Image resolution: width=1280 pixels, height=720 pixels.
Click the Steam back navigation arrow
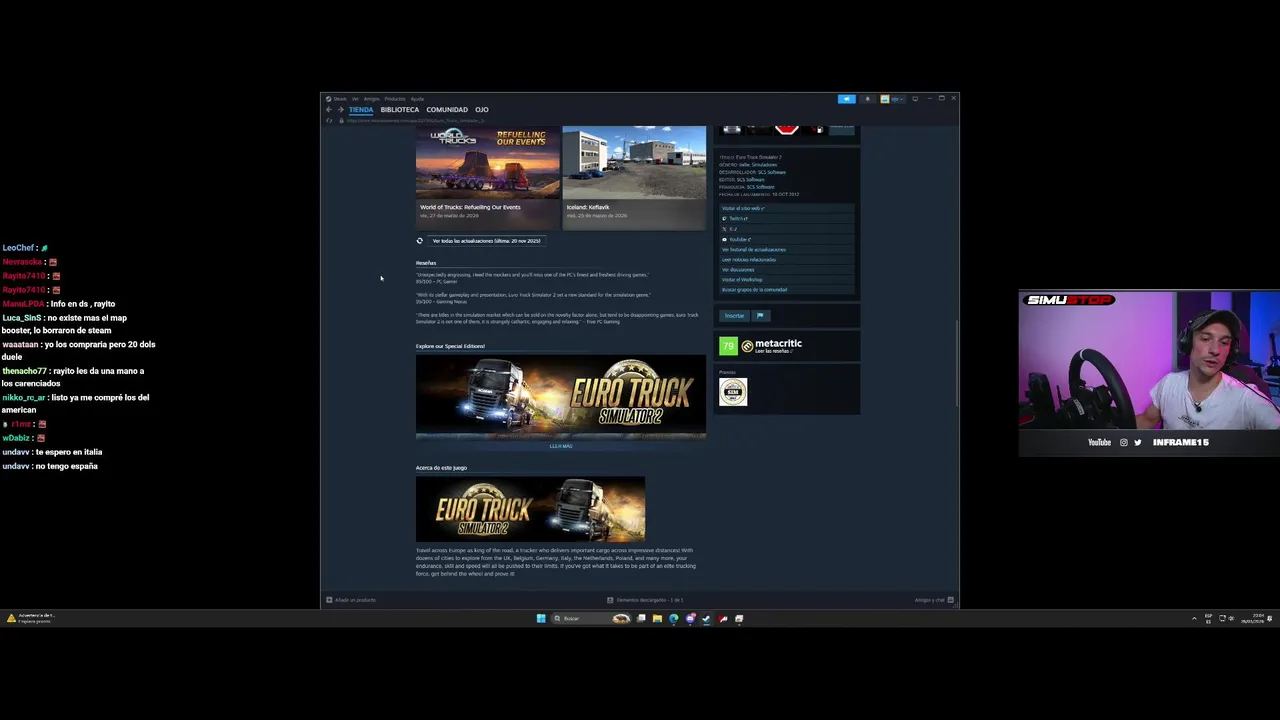328,110
